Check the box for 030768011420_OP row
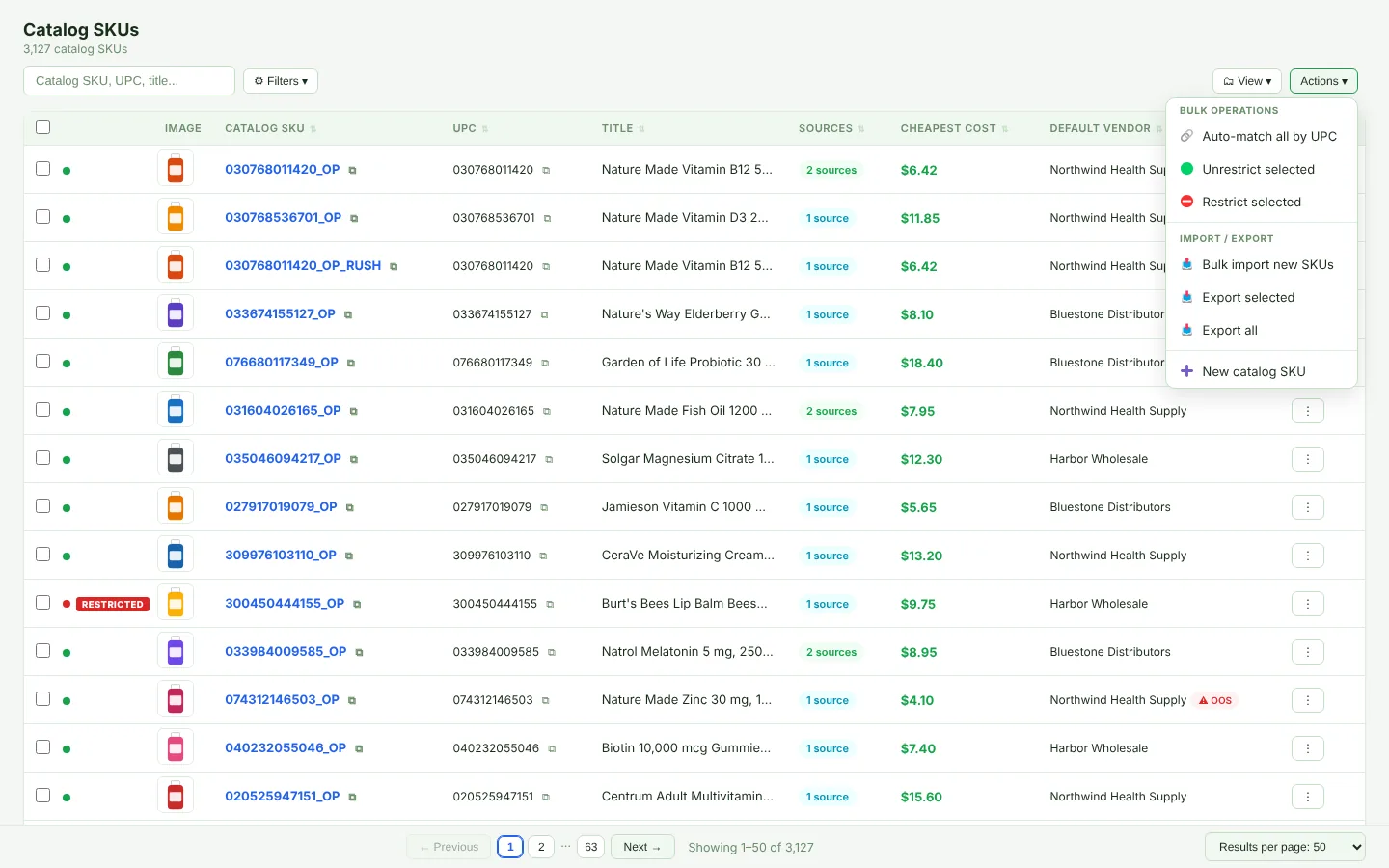 point(42,169)
